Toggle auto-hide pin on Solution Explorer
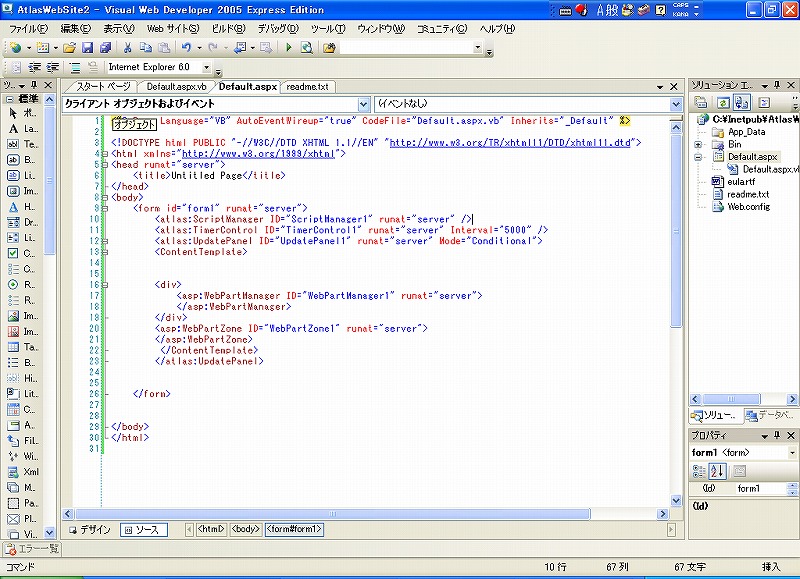The width and height of the screenshot is (800, 579). pyautogui.click(x=777, y=85)
